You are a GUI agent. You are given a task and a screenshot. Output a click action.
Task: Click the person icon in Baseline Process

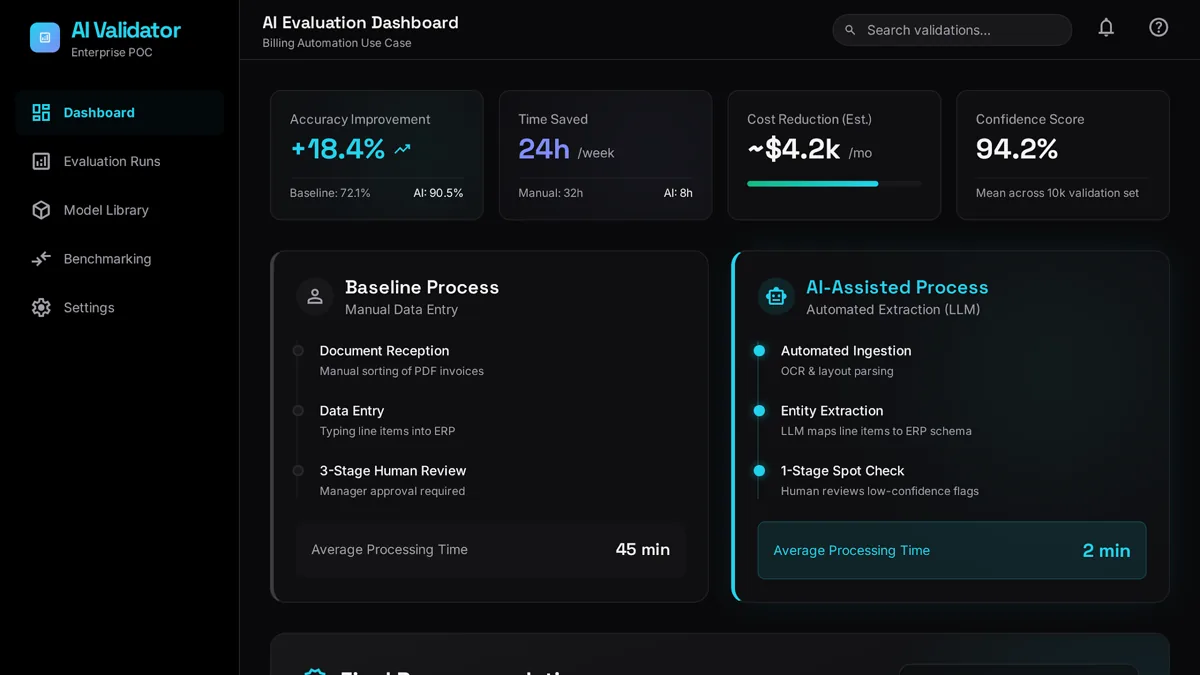(x=315, y=297)
